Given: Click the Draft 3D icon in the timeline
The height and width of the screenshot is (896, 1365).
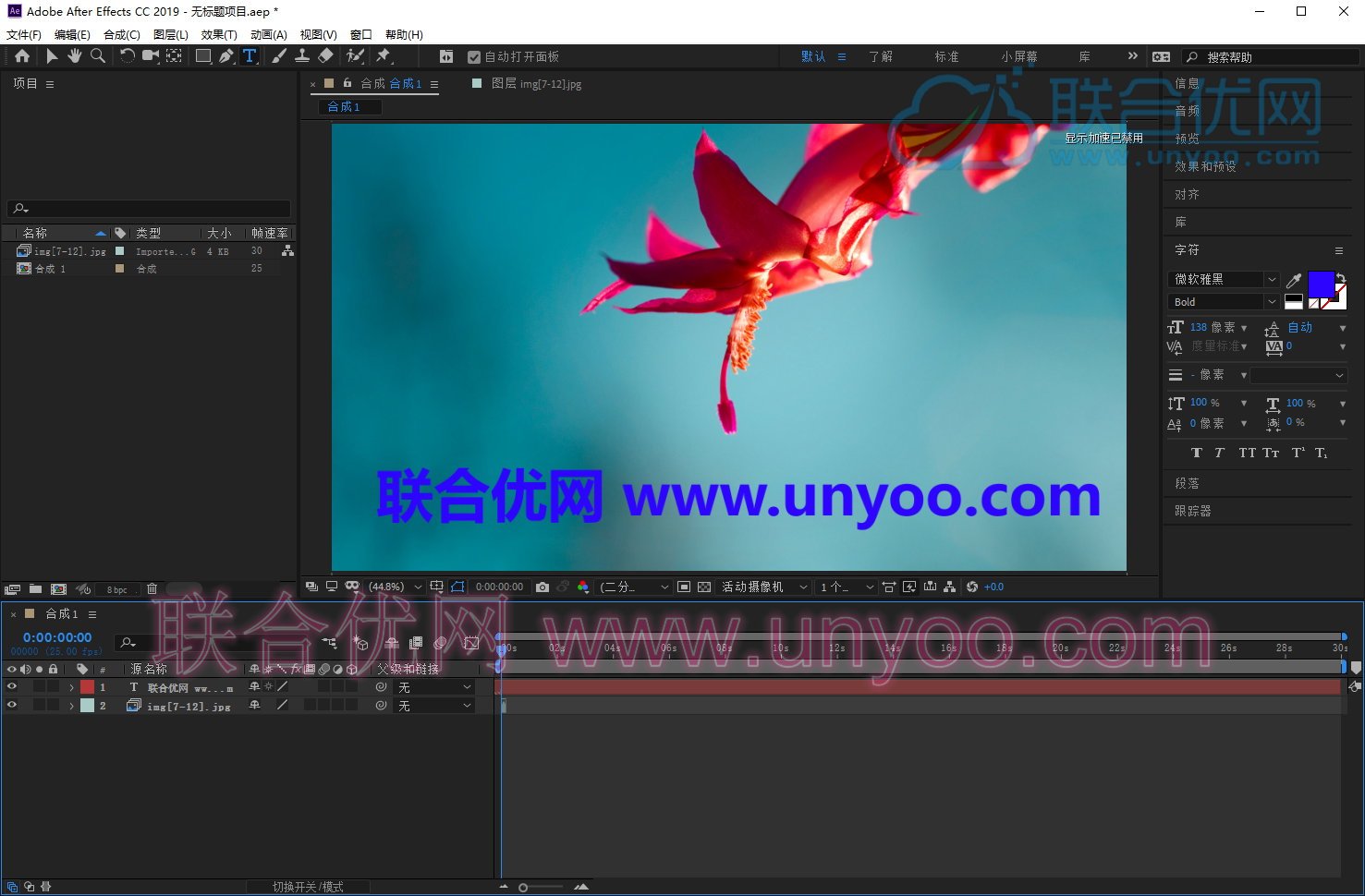Looking at the screenshot, I should point(361,643).
